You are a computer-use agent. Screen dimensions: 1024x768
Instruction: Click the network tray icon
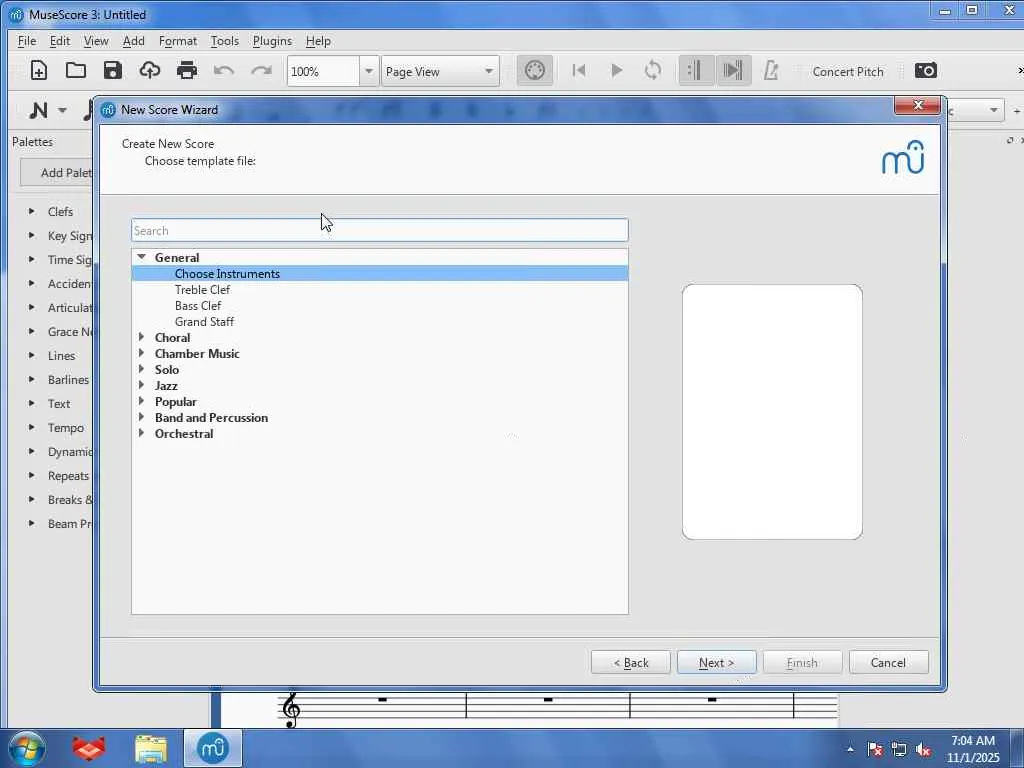tap(899, 750)
